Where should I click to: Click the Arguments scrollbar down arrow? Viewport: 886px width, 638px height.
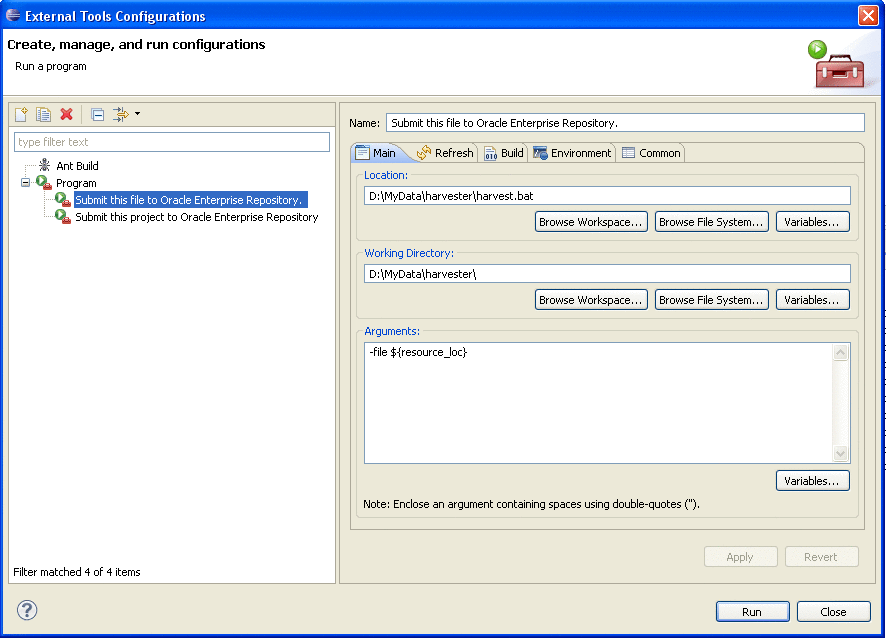pos(840,453)
